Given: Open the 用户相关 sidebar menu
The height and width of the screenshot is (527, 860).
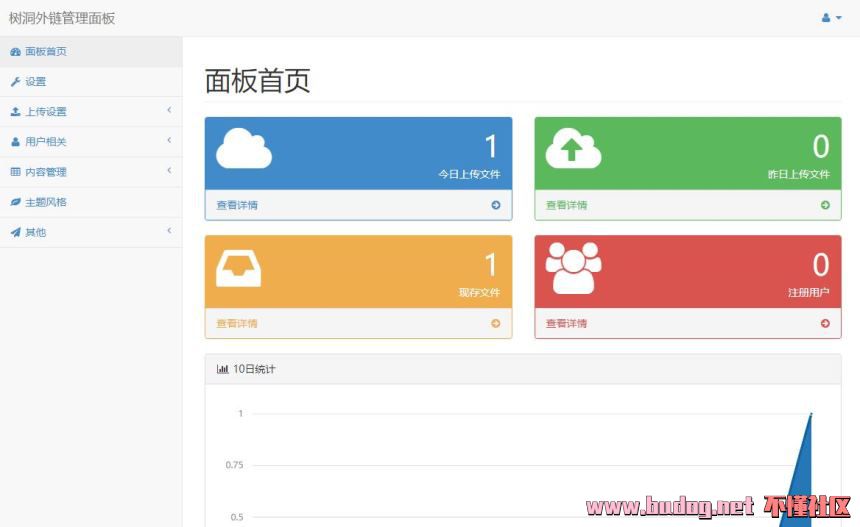Looking at the screenshot, I should [91, 142].
